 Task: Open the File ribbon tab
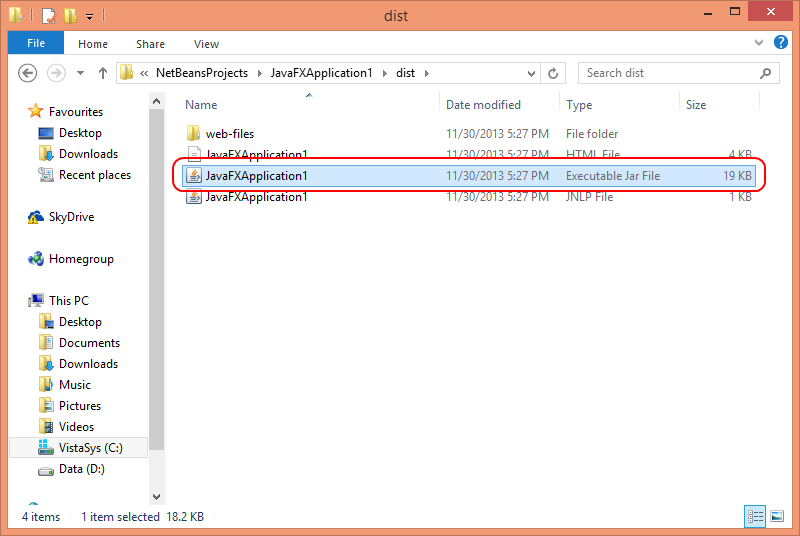pyautogui.click(x=36, y=43)
